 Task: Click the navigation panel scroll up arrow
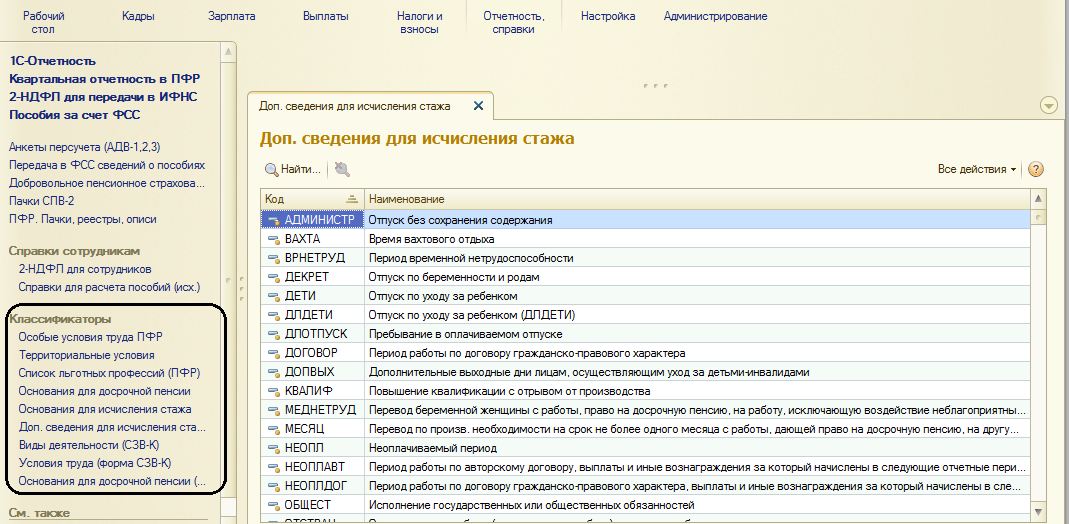tap(229, 52)
